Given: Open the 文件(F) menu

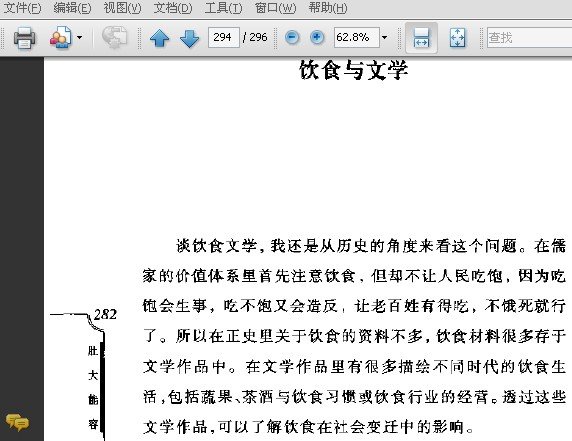Looking at the screenshot, I should click(22, 8).
